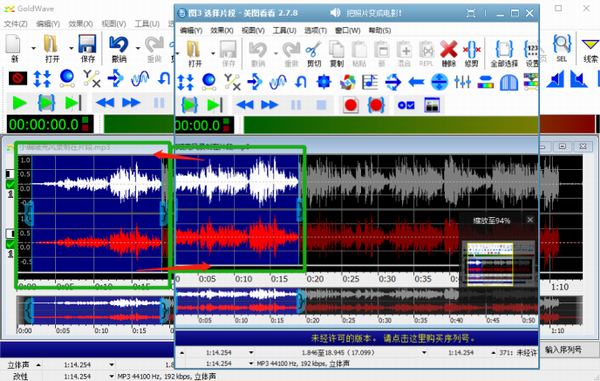600x381 pixels.
Task: Click the Select All braces icon
Action: point(504,49)
